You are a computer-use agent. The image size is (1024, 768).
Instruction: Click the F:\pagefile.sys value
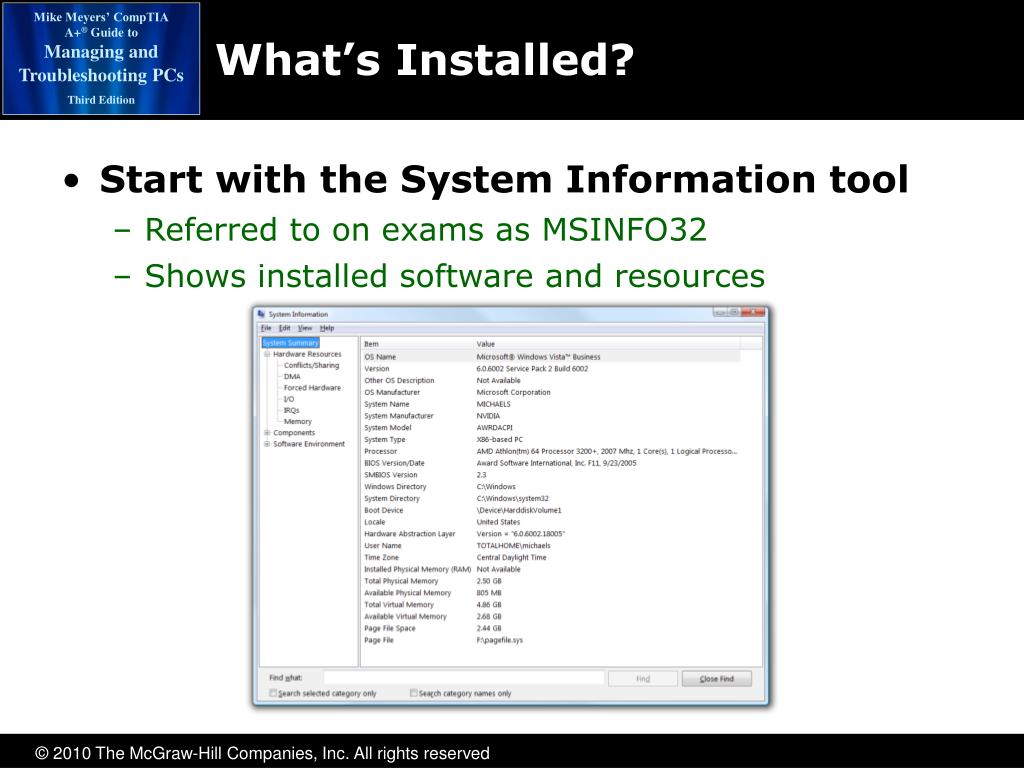500,640
